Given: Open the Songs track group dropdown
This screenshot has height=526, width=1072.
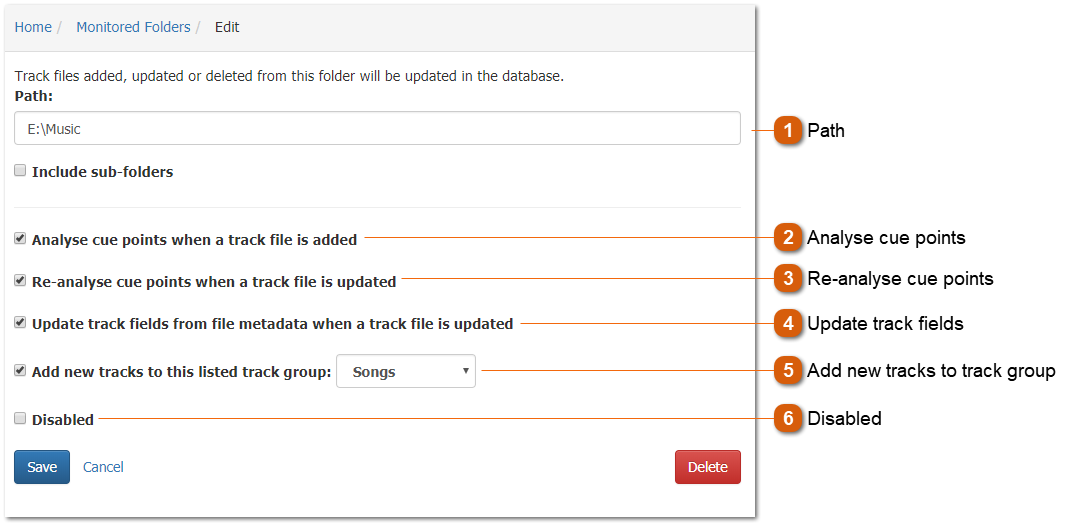Looking at the screenshot, I should (x=406, y=372).
